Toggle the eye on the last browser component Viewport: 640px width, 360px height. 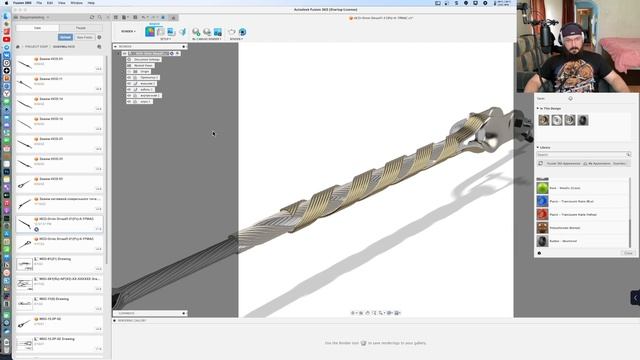(x=129, y=101)
